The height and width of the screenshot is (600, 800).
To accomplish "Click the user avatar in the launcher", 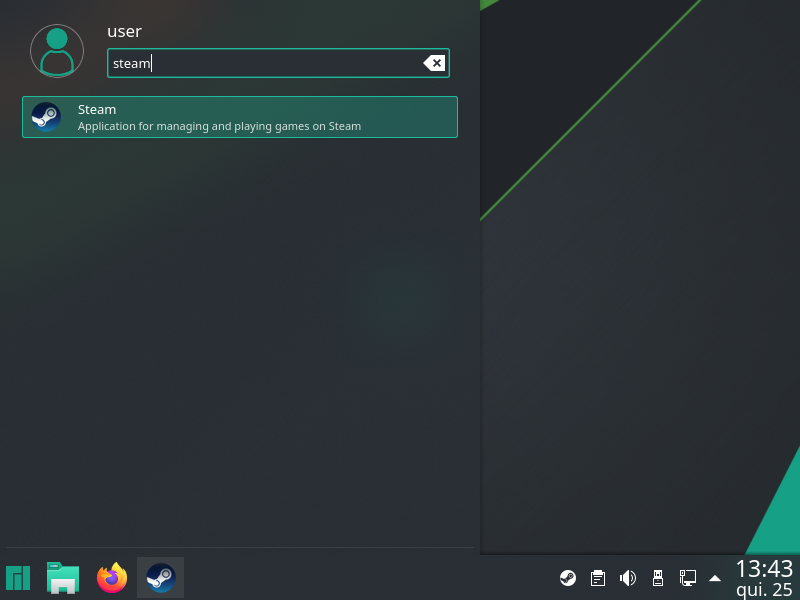I will point(57,50).
